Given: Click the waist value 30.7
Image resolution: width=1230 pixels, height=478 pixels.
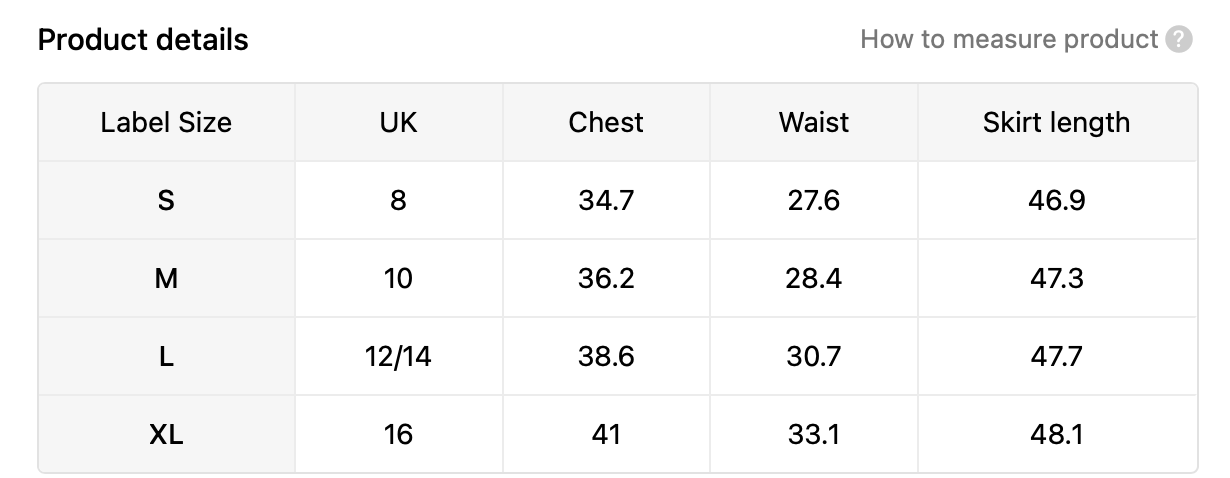Looking at the screenshot, I should [814, 356].
